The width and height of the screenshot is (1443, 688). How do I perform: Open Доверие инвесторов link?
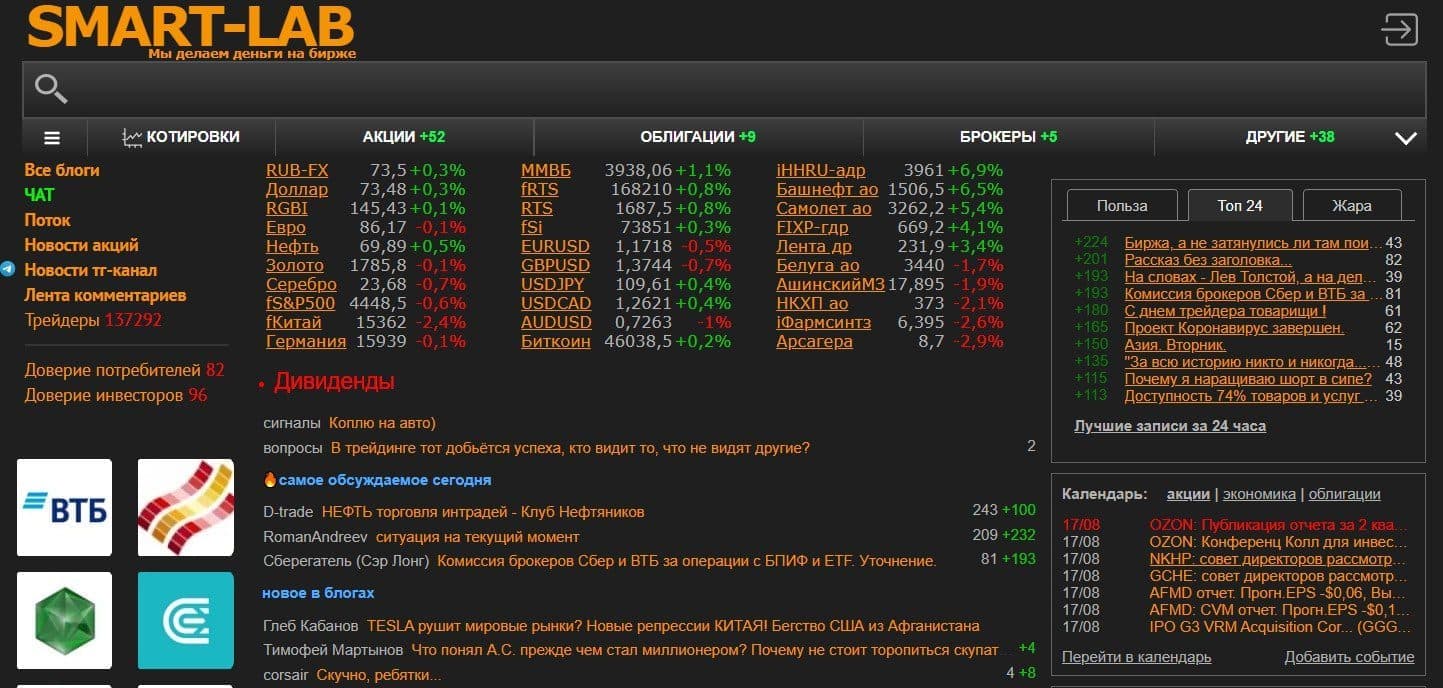[116, 395]
